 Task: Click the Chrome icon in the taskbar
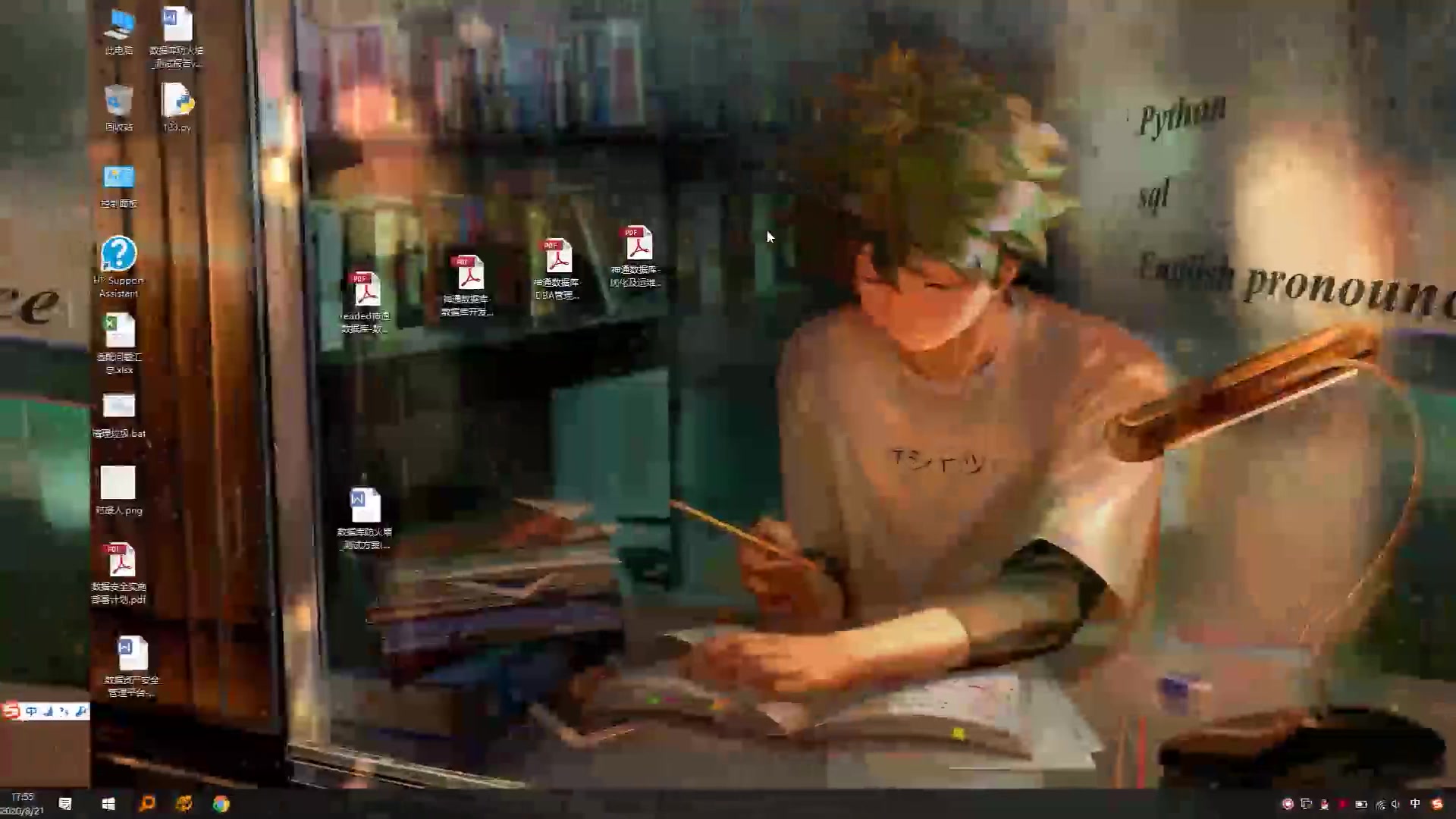click(221, 804)
